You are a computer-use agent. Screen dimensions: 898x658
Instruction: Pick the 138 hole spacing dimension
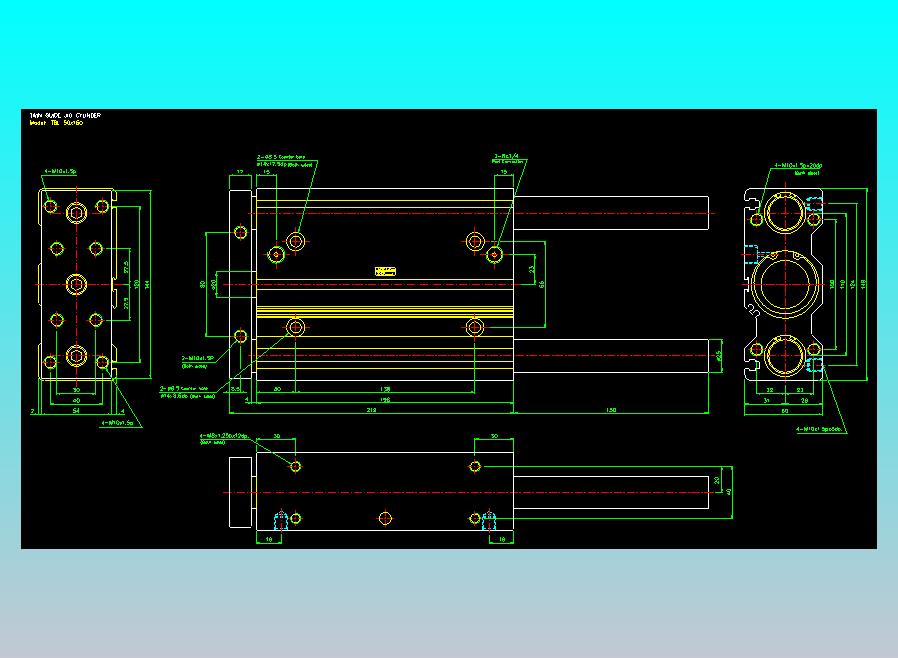(x=385, y=389)
